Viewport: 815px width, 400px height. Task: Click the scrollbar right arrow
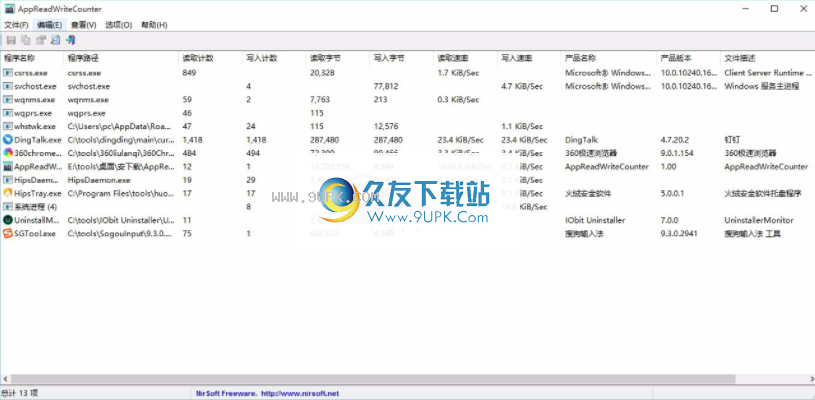point(810,379)
